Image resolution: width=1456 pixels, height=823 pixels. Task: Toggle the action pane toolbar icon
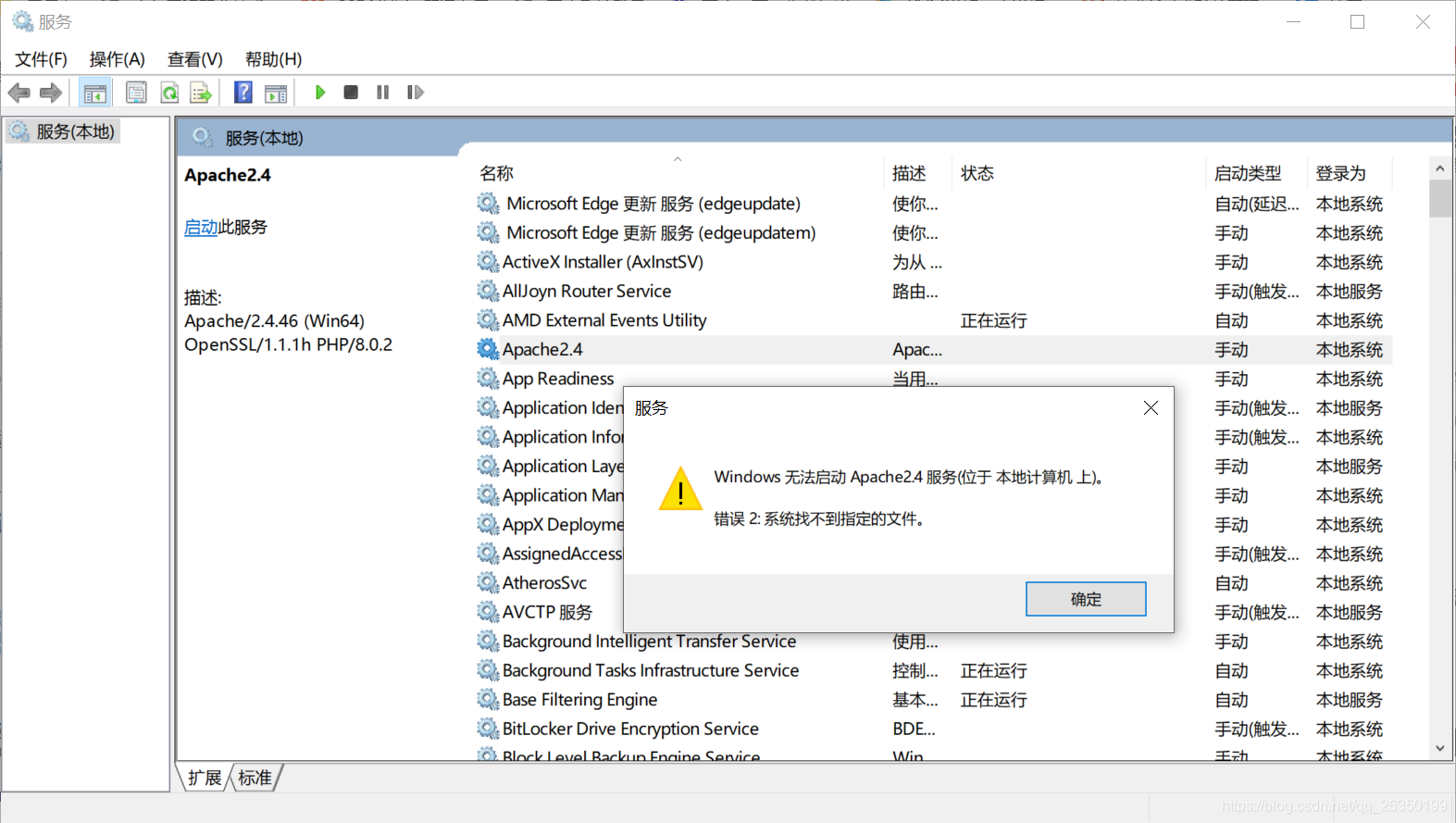276,93
